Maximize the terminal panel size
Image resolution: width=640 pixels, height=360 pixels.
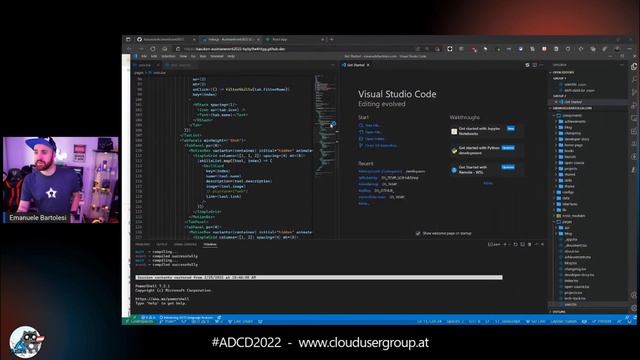[536, 244]
